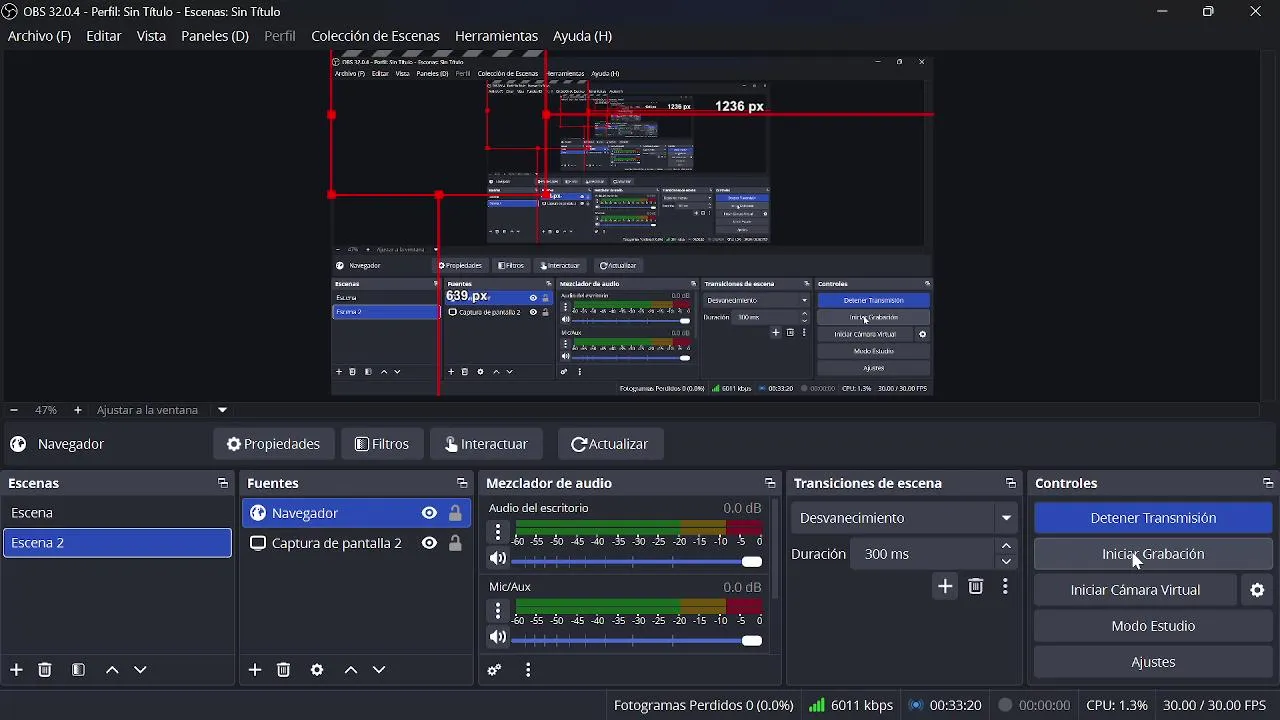Click Detener Transmisión button
The width and height of the screenshot is (1280, 720).
coord(1153,518)
